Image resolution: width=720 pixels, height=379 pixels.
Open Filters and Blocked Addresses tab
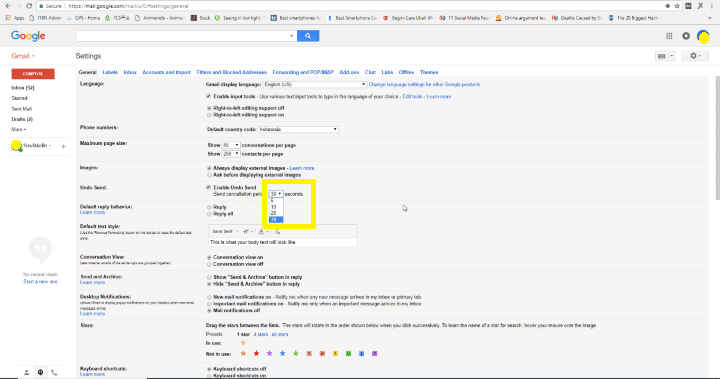tap(231, 72)
